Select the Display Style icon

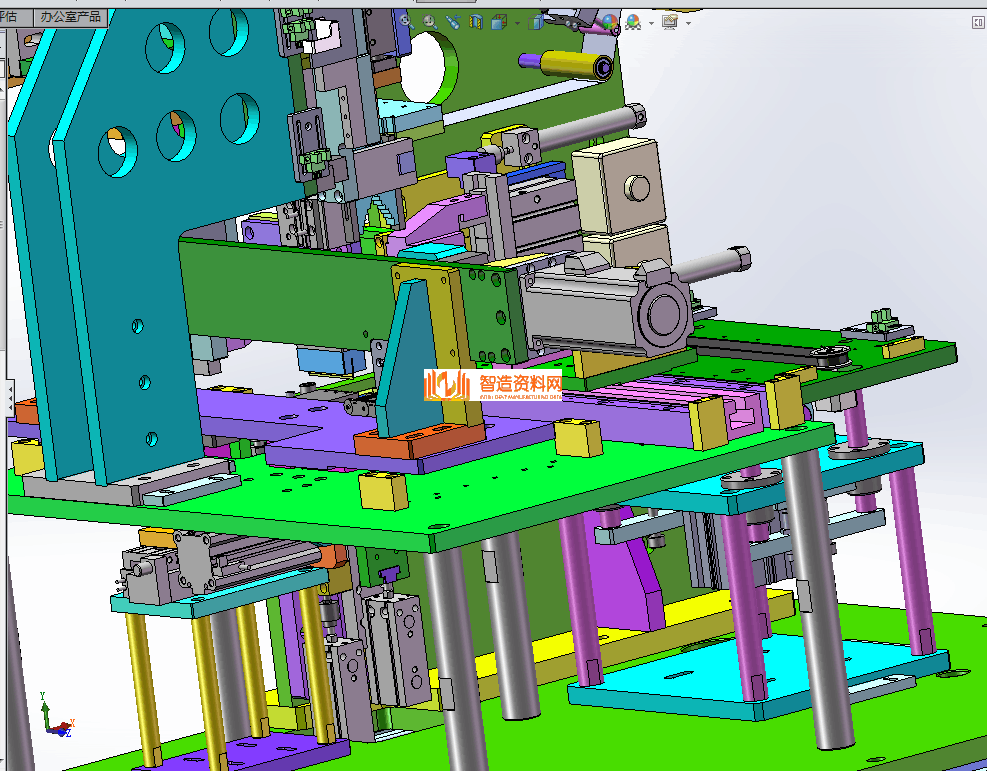(537, 21)
